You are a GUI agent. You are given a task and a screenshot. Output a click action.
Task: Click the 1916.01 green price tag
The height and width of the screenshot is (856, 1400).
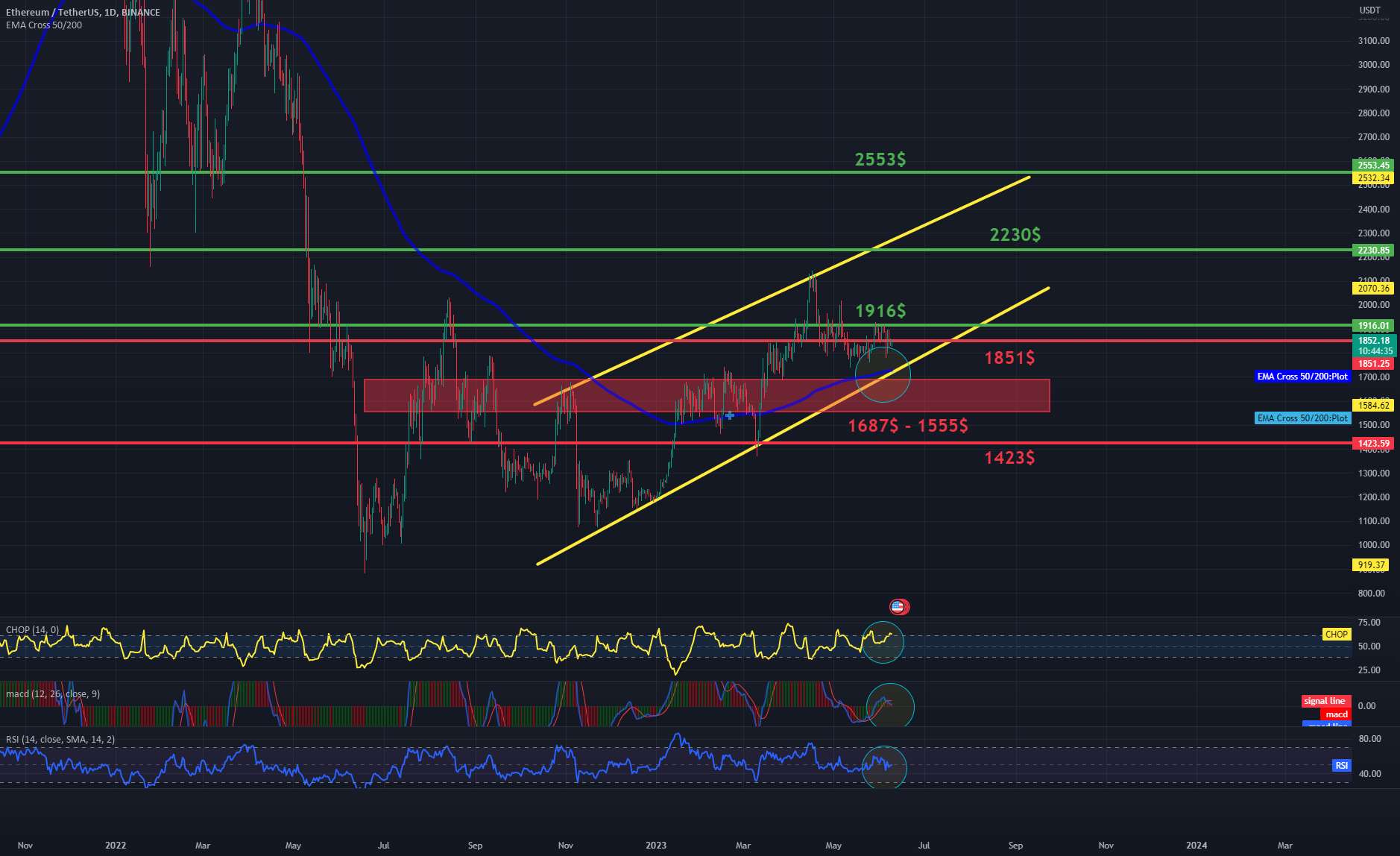pos(1372,326)
